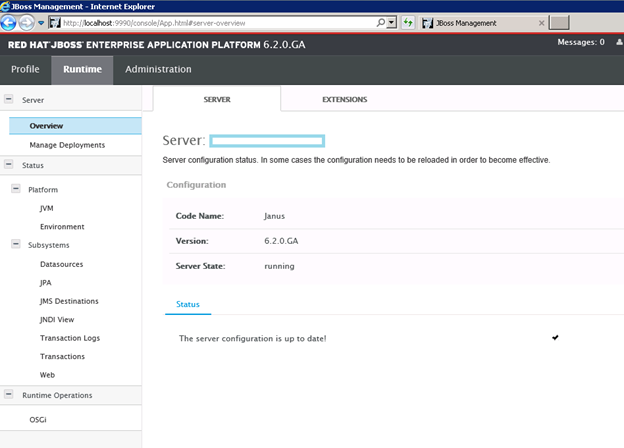Open JNDI View subsystem

pyautogui.click(x=57, y=319)
